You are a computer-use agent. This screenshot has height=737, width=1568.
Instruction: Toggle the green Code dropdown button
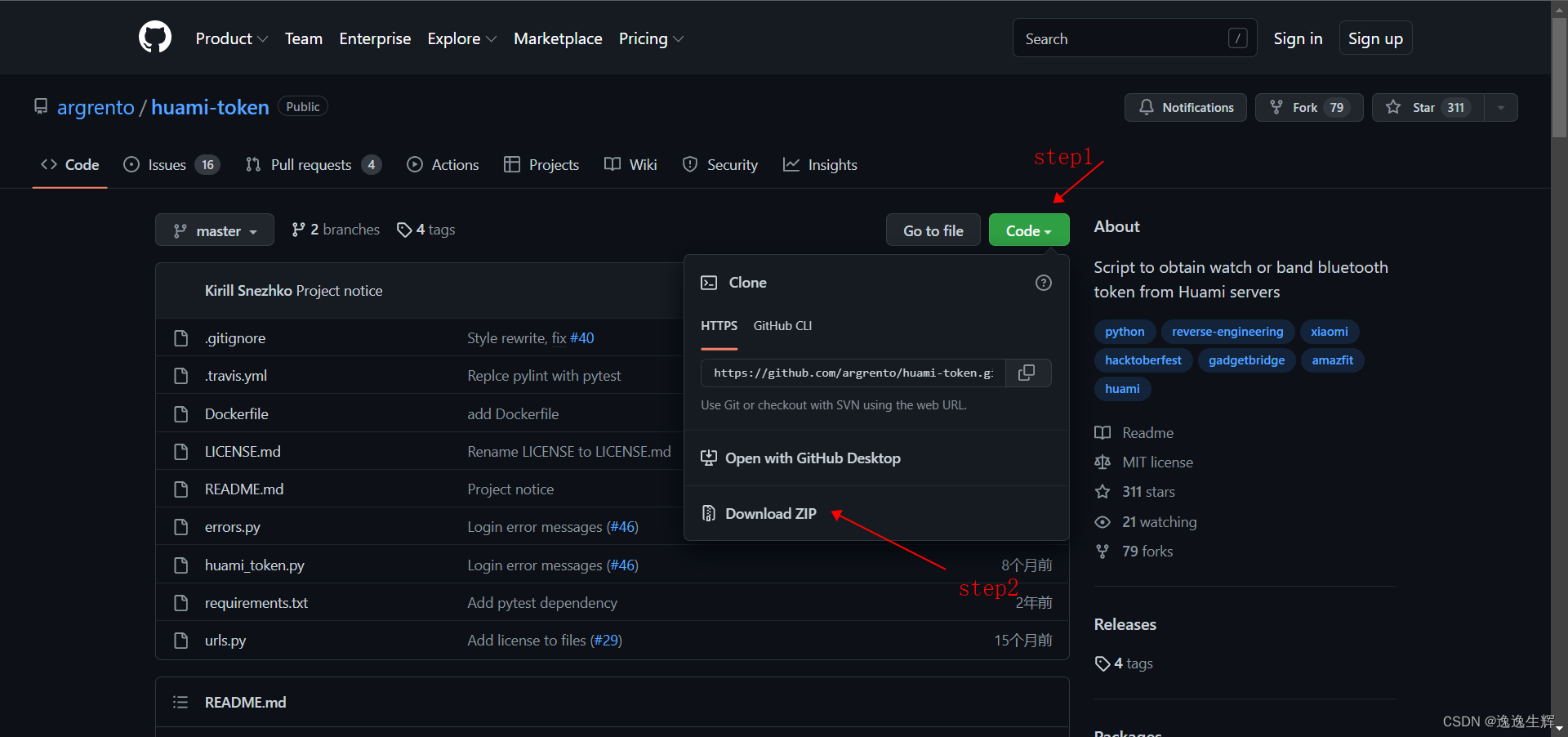pyautogui.click(x=1028, y=230)
